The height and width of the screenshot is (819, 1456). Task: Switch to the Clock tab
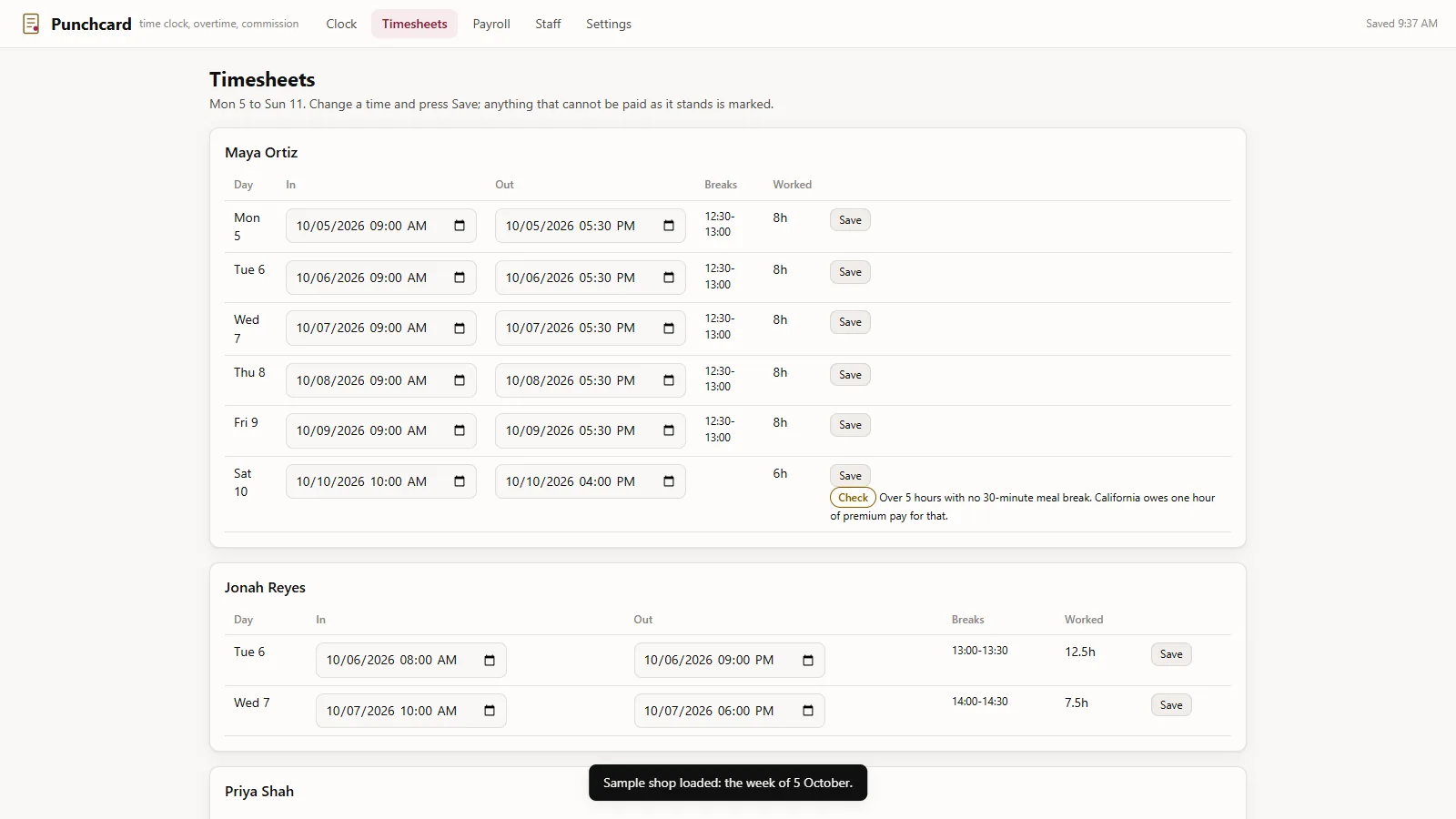341,24
